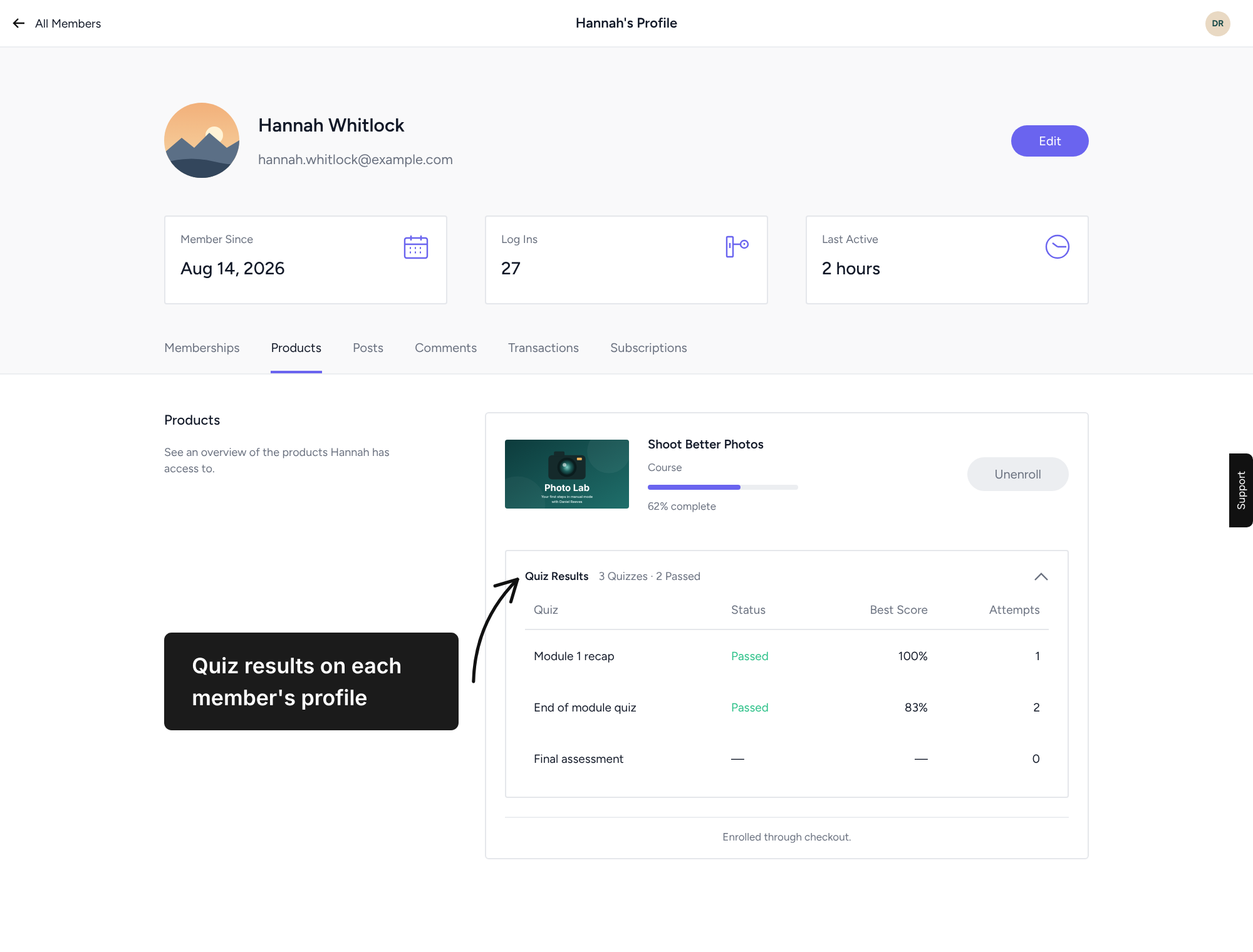1253x952 pixels.
Task: Open the Photo Lab course thumbnail
Action: click(x=567, y=474)
